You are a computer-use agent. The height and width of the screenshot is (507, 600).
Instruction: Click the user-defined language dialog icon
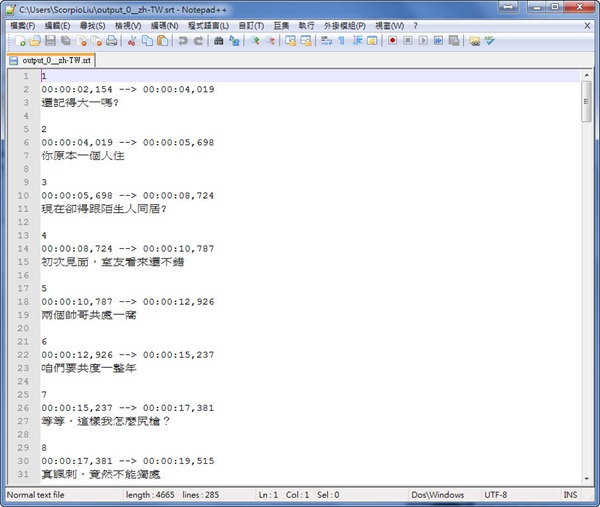(x=372, y=41)
